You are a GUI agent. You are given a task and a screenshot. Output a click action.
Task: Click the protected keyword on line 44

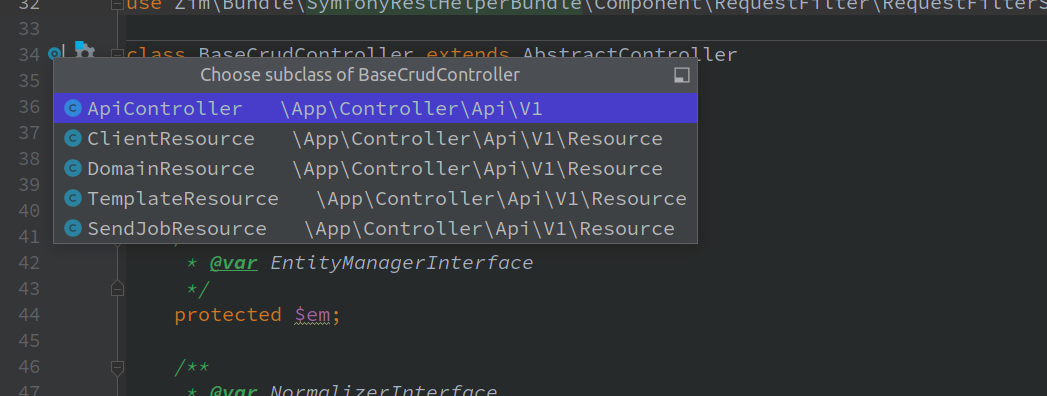pyautogui.click(x=228, y=315)
